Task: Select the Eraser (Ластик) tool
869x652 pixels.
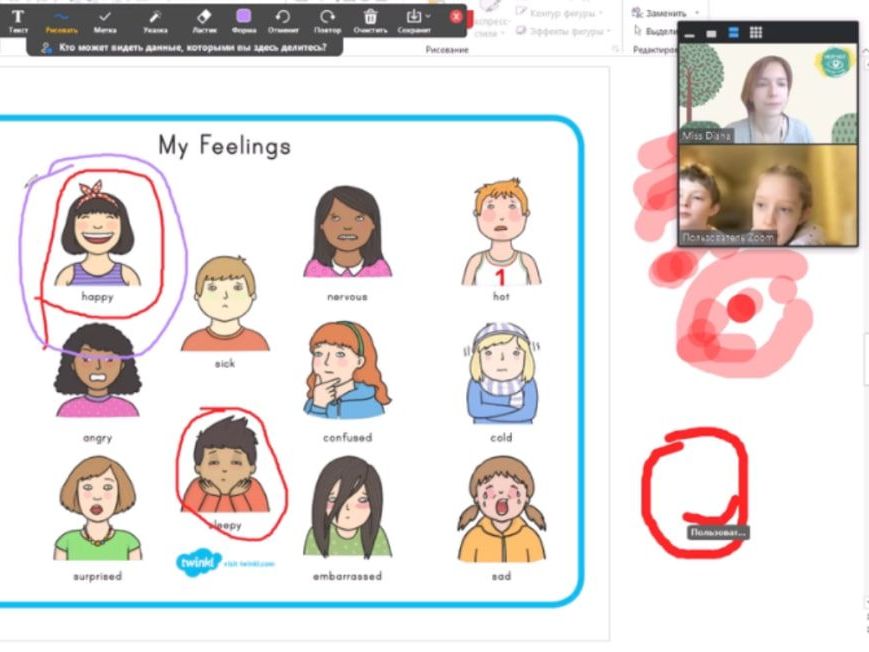Action: click(x=205, y=21)
